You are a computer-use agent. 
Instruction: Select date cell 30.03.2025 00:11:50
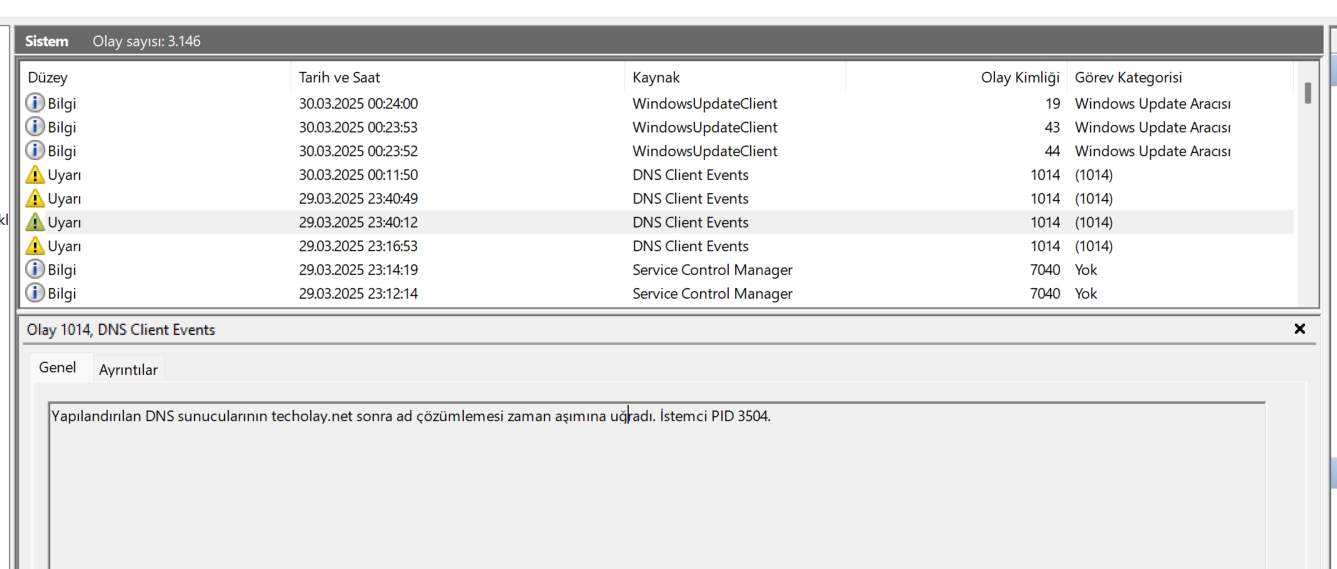click(x=358, y=175)
